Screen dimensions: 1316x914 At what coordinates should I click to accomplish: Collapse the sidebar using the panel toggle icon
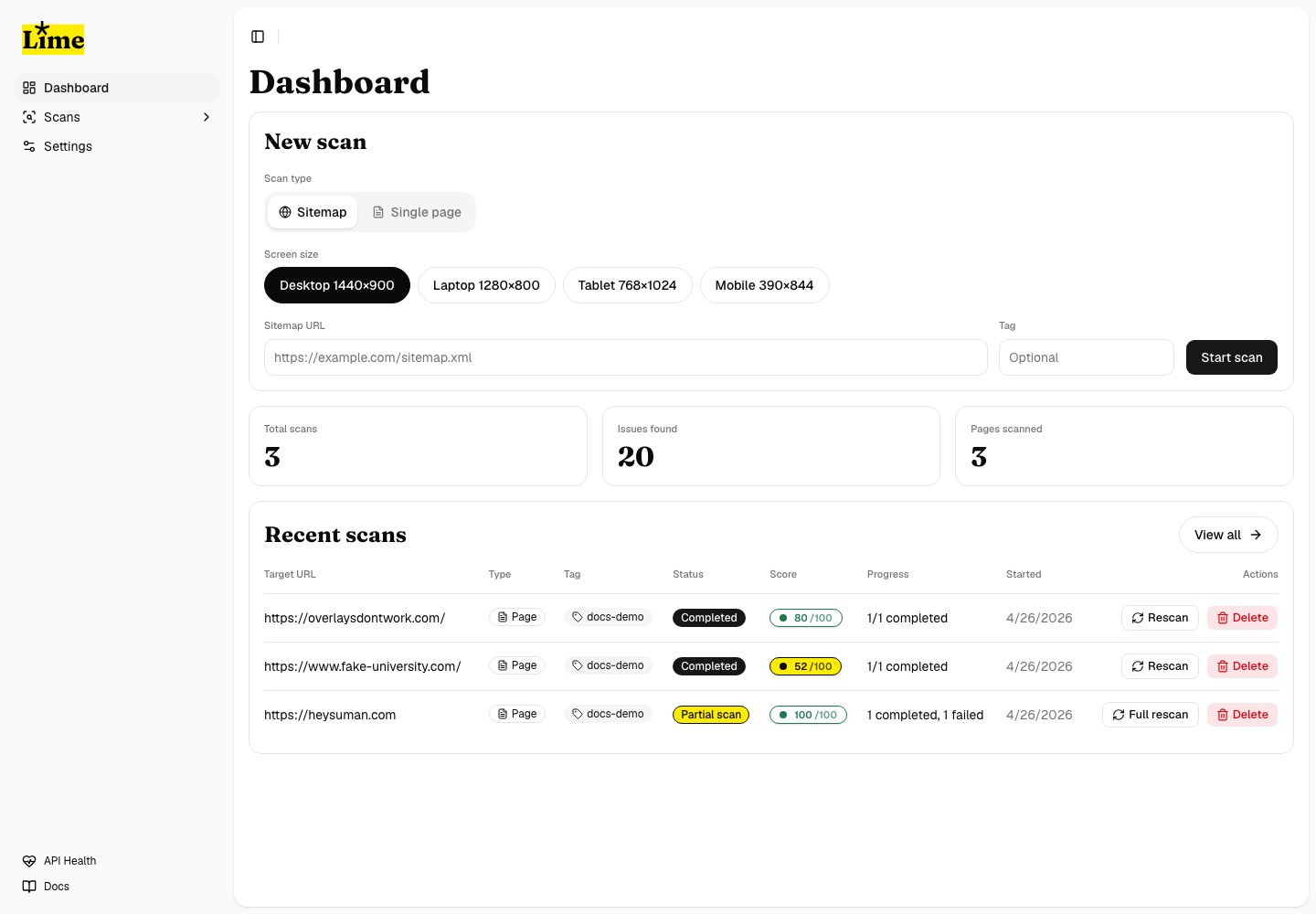point(257,37)
